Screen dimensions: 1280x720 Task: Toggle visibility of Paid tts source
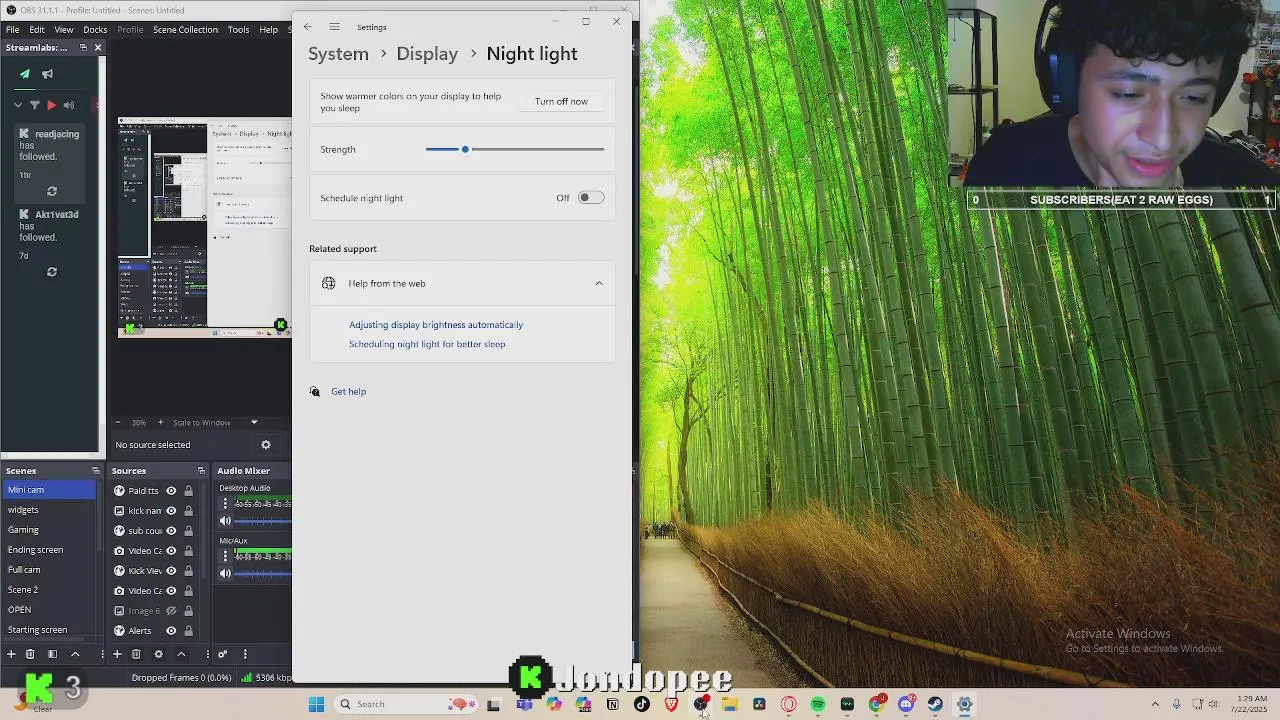click(171, 491)
